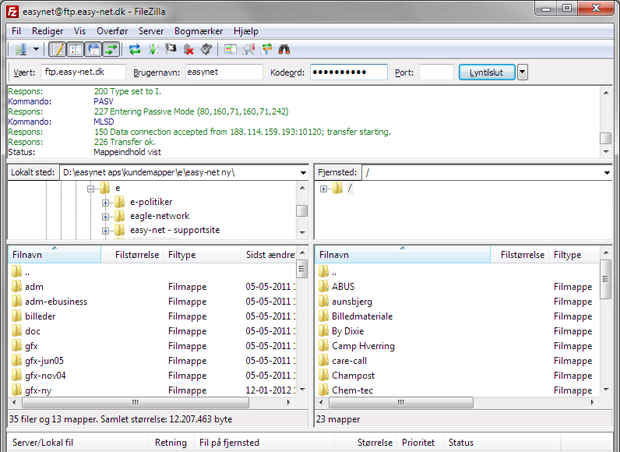Toggle local directory tree icon
620x452 pixels.
point(75,49)
